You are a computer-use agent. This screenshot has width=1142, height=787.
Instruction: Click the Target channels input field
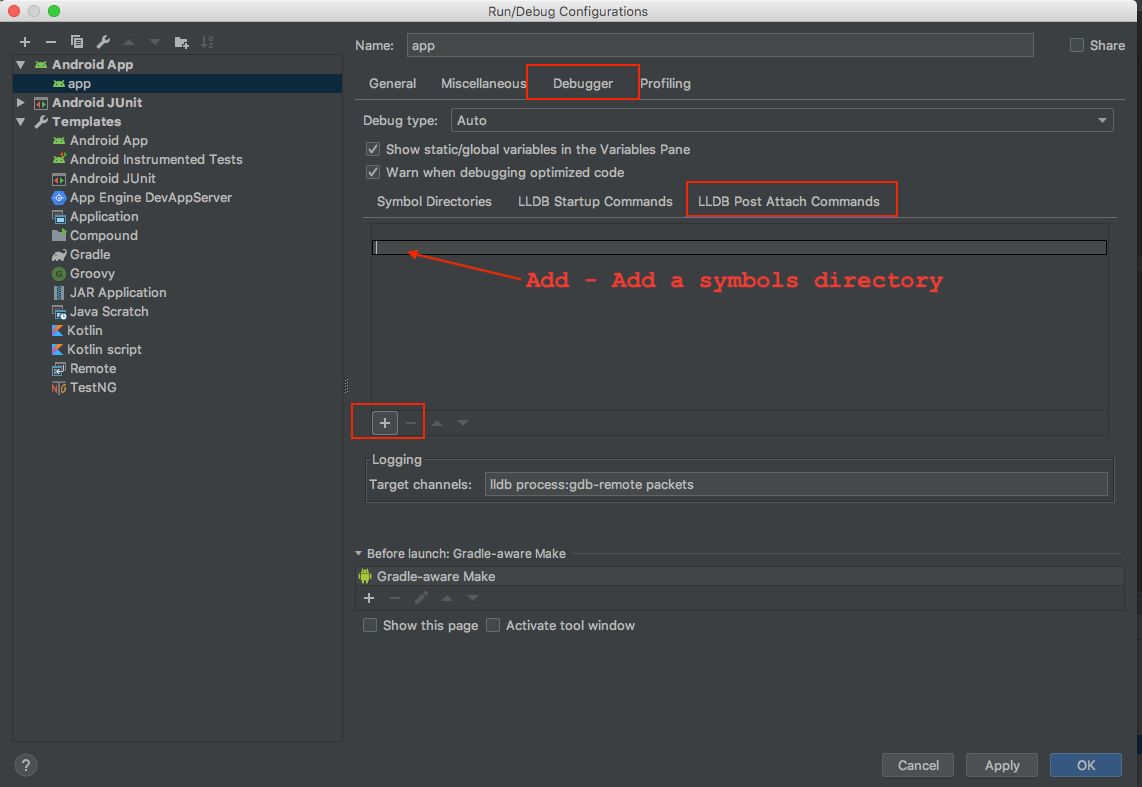796,484
